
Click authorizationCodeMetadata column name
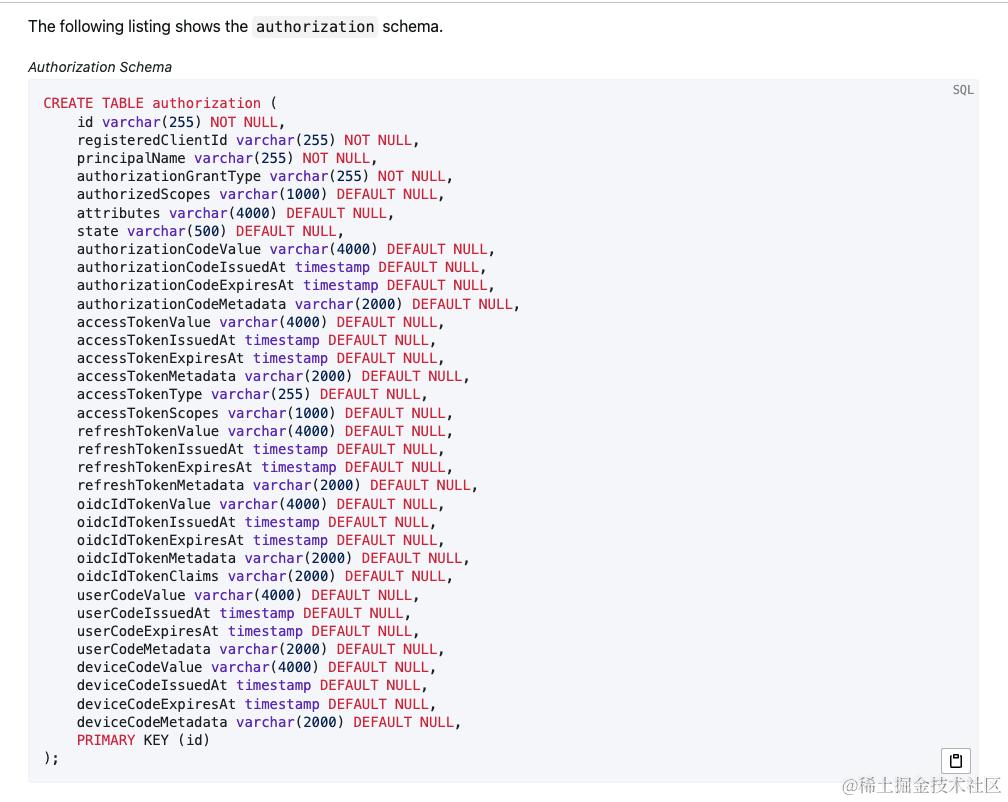point(181,304)
